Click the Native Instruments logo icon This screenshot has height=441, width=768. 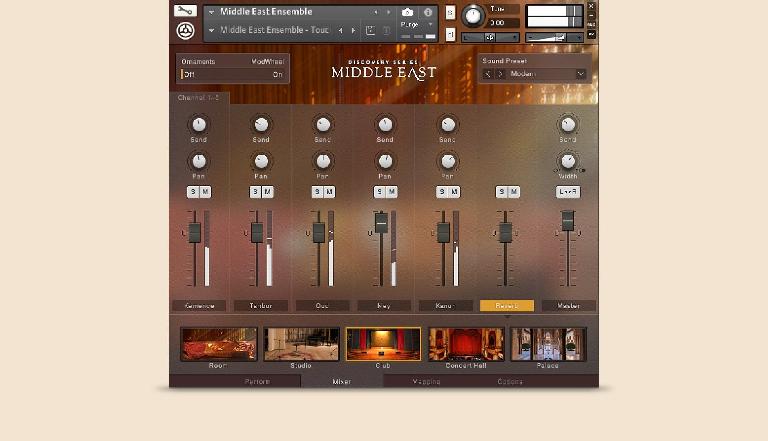click(185, 31)
